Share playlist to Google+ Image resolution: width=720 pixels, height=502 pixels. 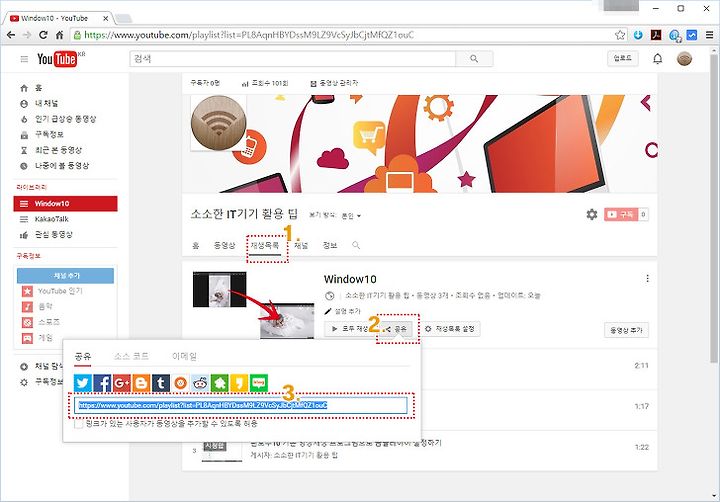tap(122, 383)
